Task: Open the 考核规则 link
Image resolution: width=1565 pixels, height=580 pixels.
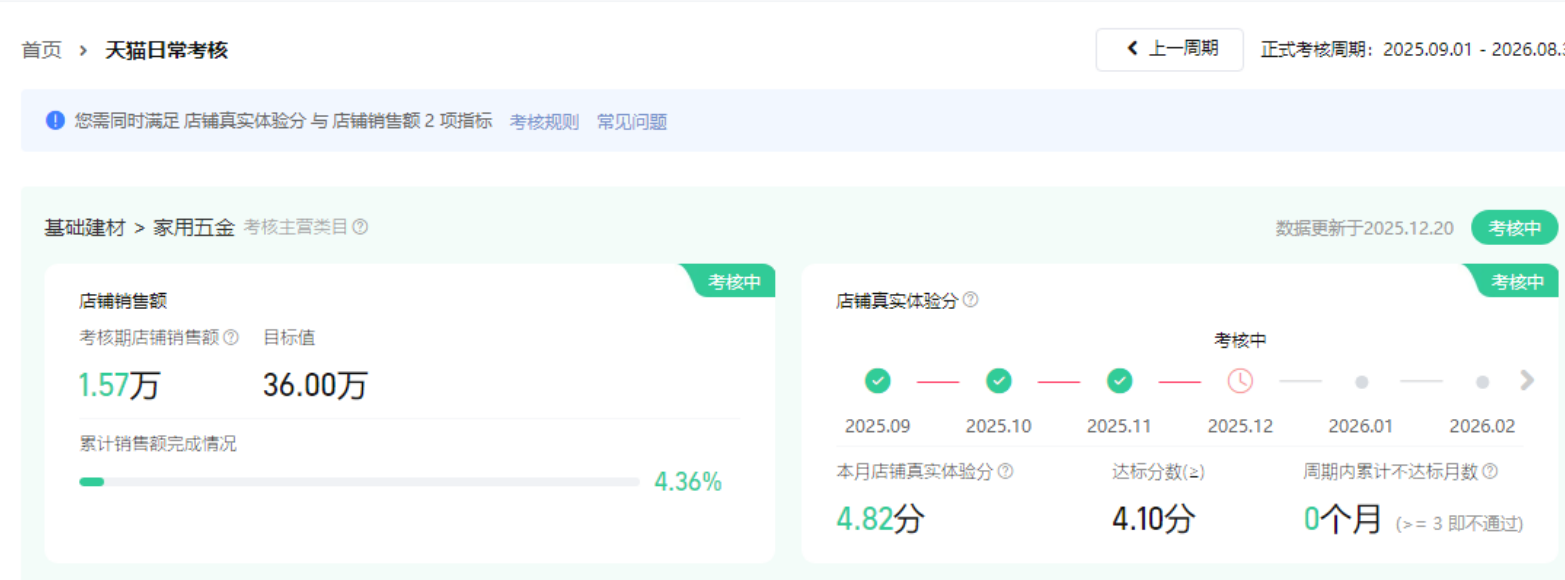Action: pos(544,122)
